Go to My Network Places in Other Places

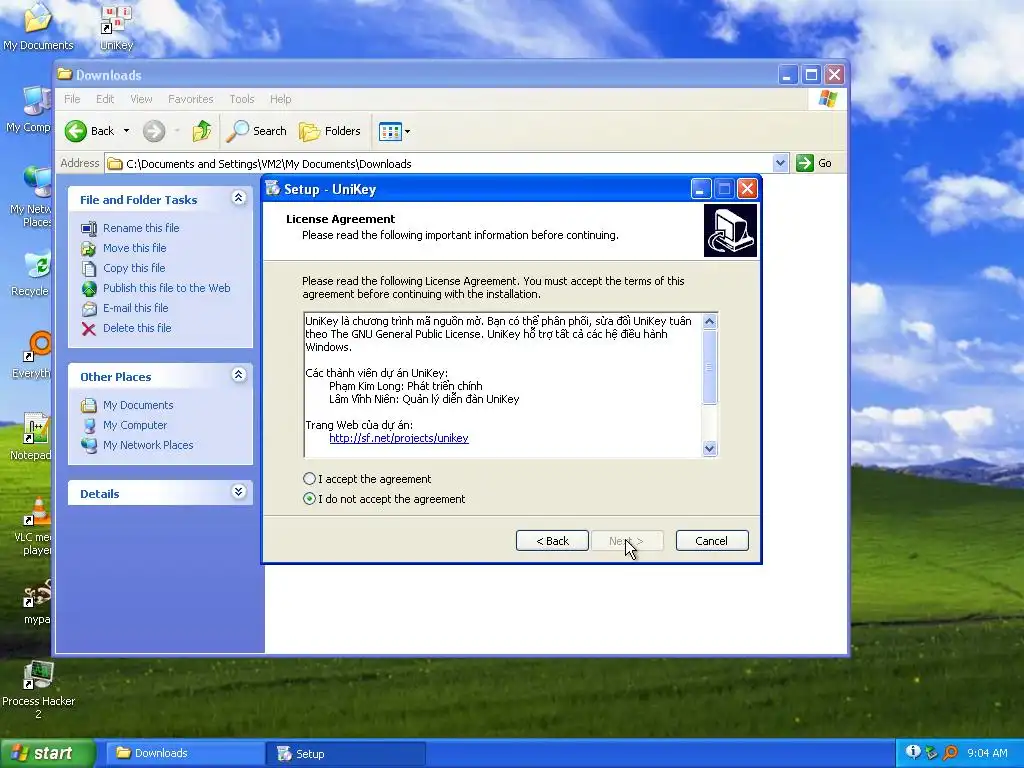(x=148, y=445)
